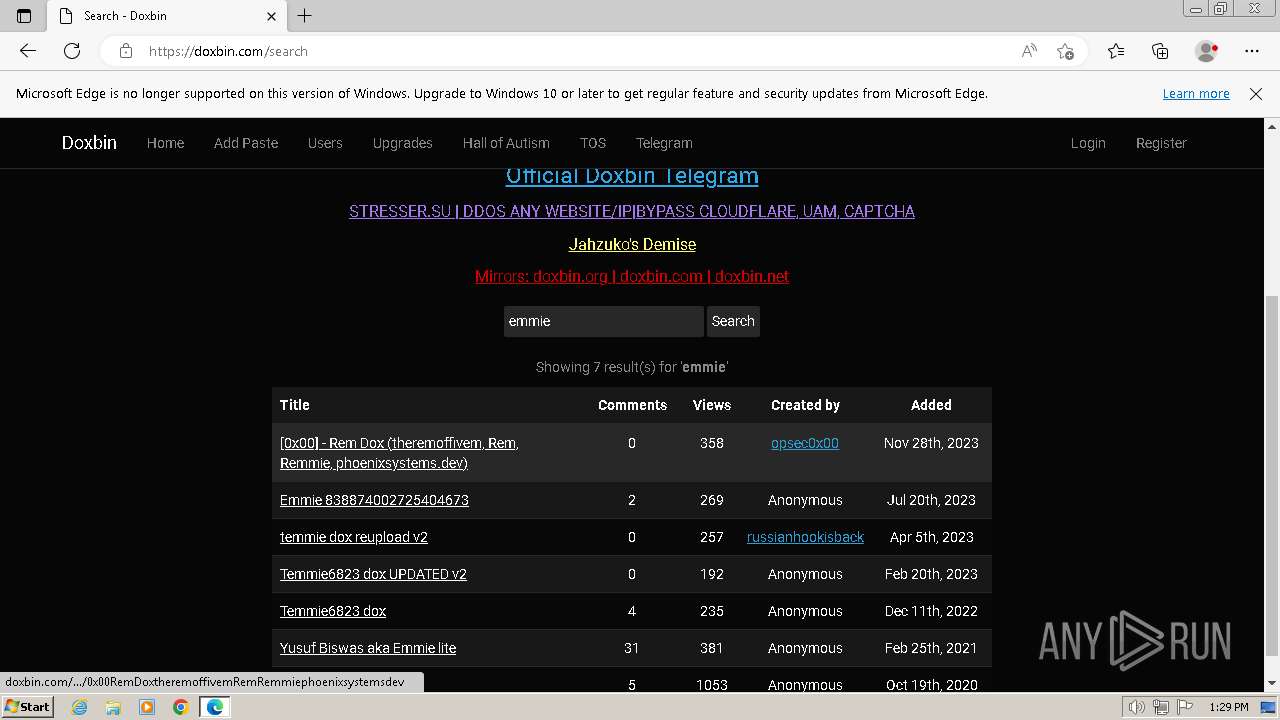Open the Add Paste nav item
This screenshot has height=720, width=1280.
point(246,143)
